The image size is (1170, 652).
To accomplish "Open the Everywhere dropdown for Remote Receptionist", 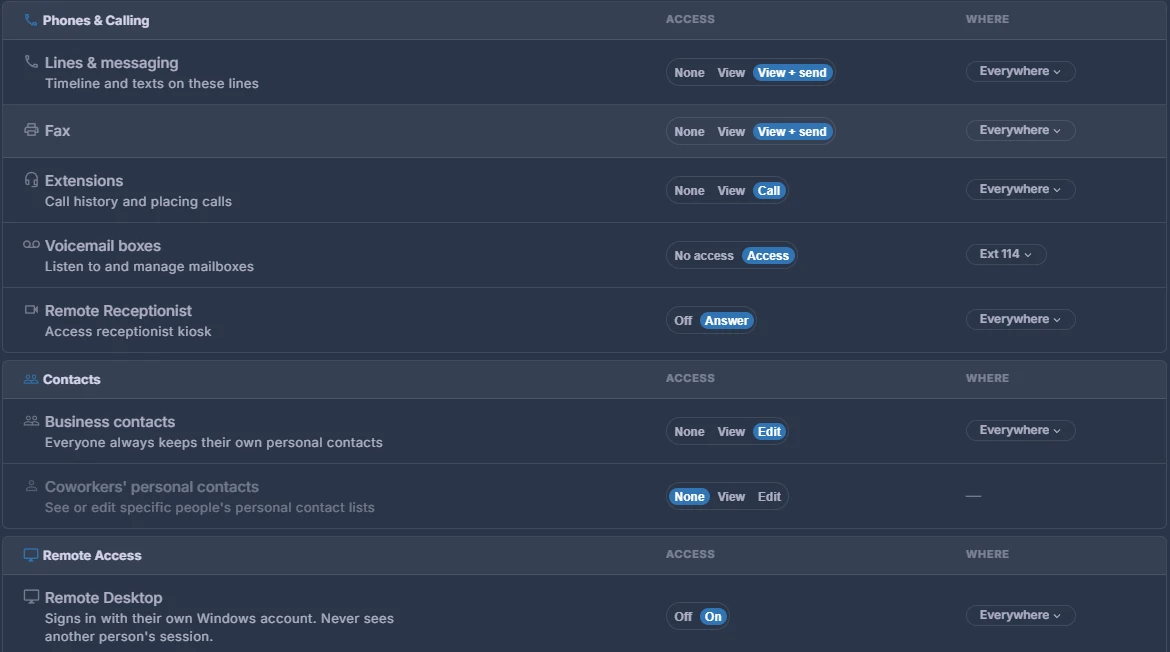I will click(x=1020, y=319).
